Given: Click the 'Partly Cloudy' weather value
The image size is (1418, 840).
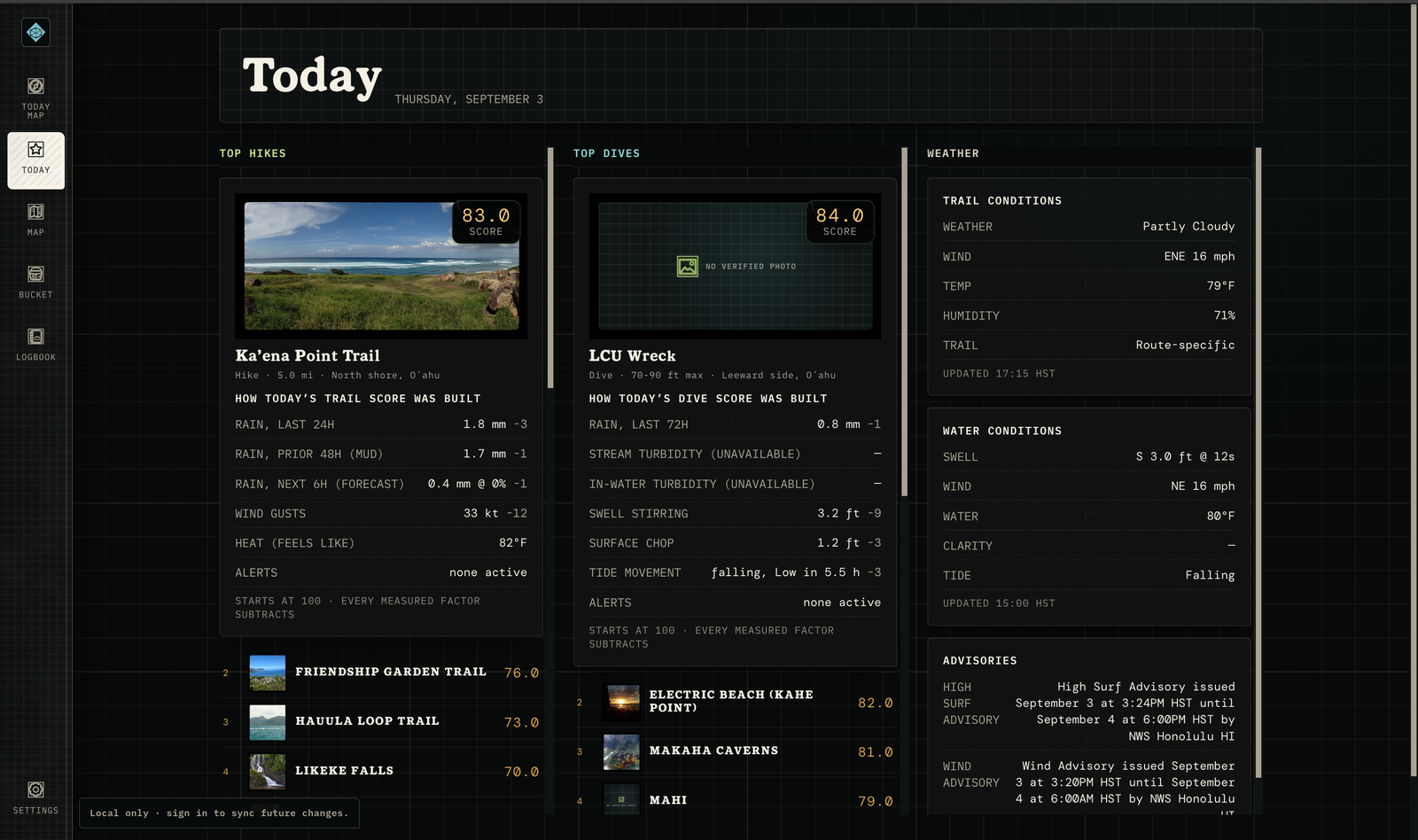Looking at the screenshot, I should [x=1188, y=226].
